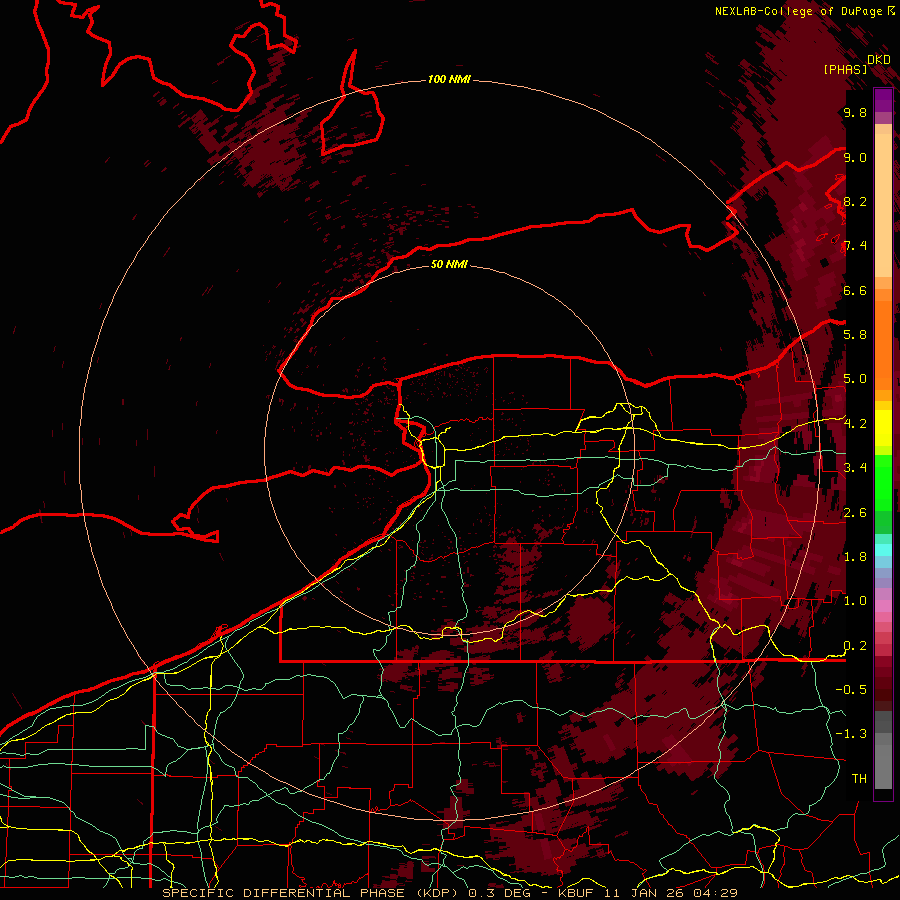Pick the bright green segment of color bar
Image resolution: width=900 pixels, height=900 pixels.
[883, 482]
